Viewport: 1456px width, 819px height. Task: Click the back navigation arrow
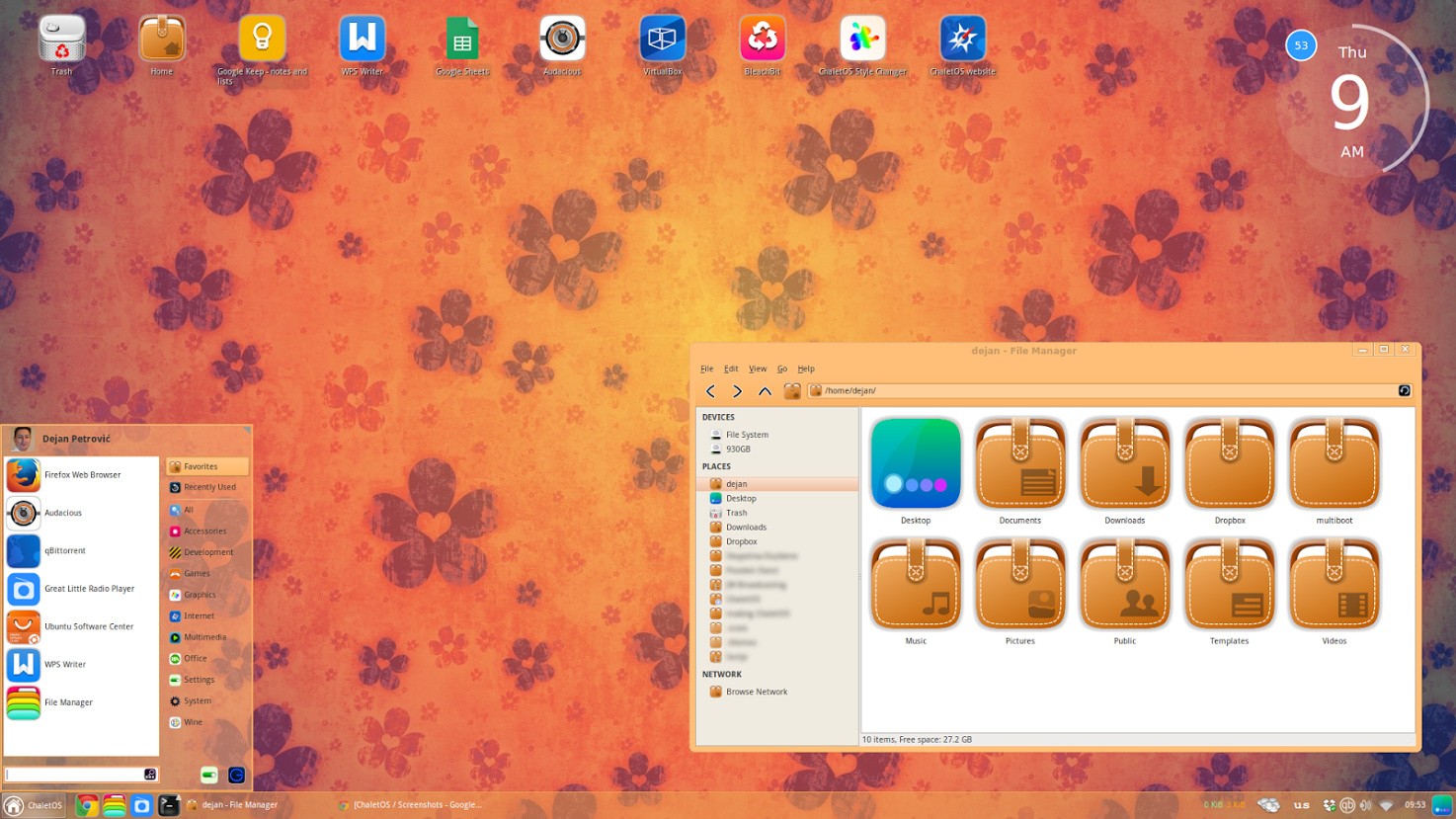[710, 390]
